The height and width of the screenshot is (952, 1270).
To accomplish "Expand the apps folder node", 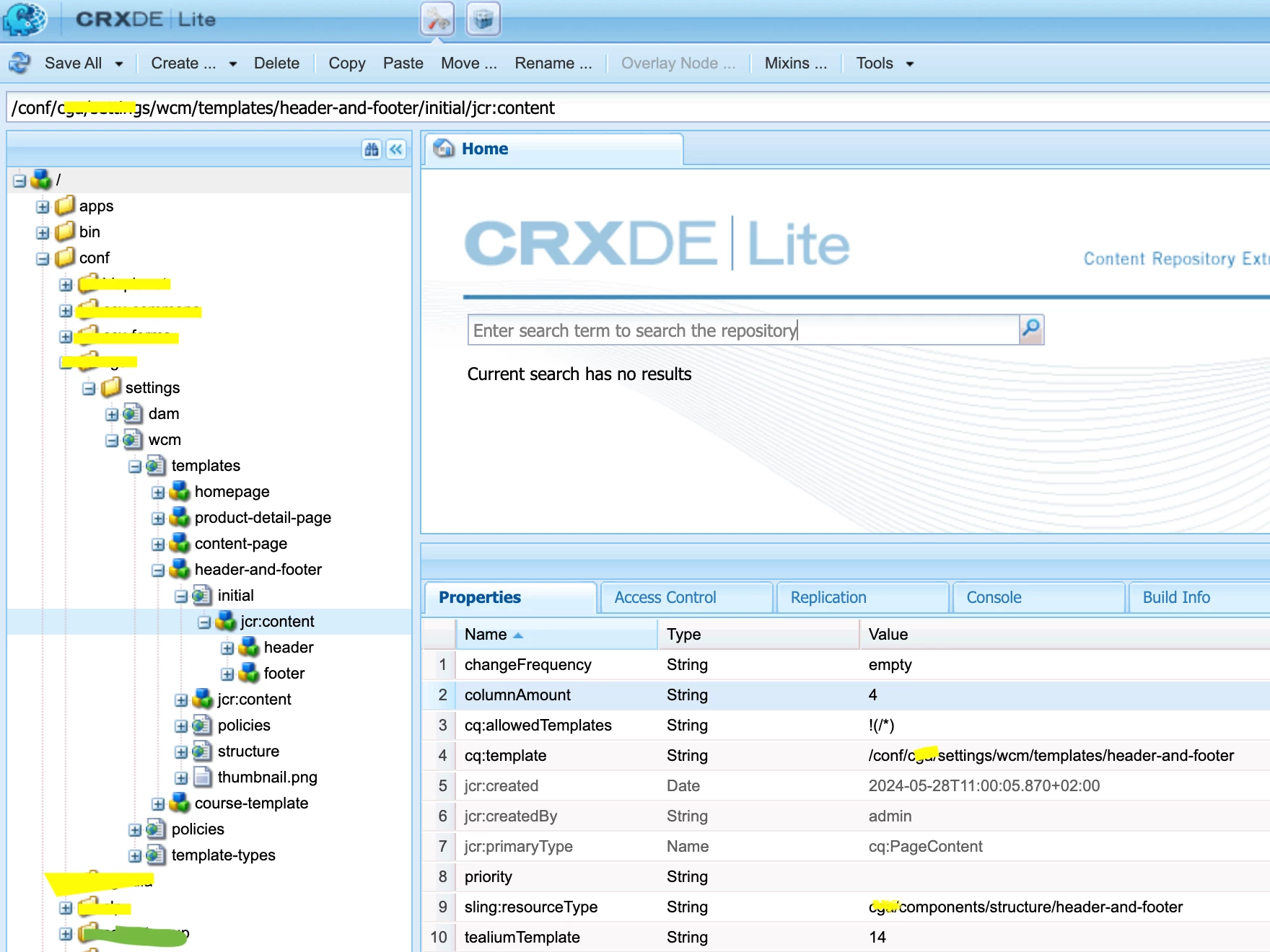I will [x=43, y=207].
